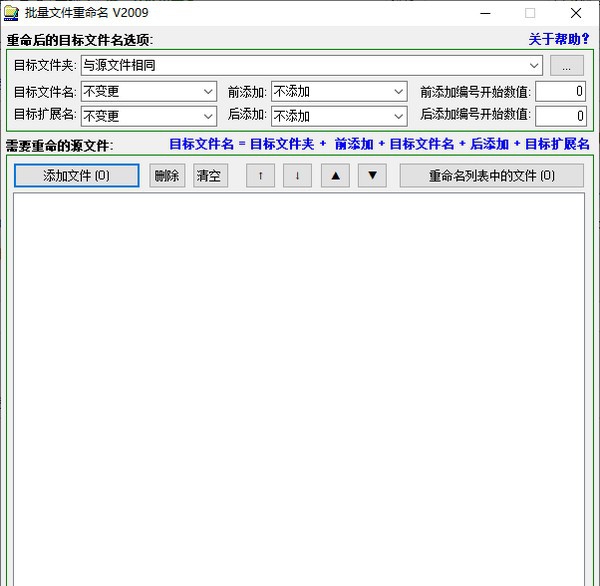Image resolution: width=600 pixels, height=586 pixels.
Task: Click 添加文件 (0) button
Action: point(77,176)
